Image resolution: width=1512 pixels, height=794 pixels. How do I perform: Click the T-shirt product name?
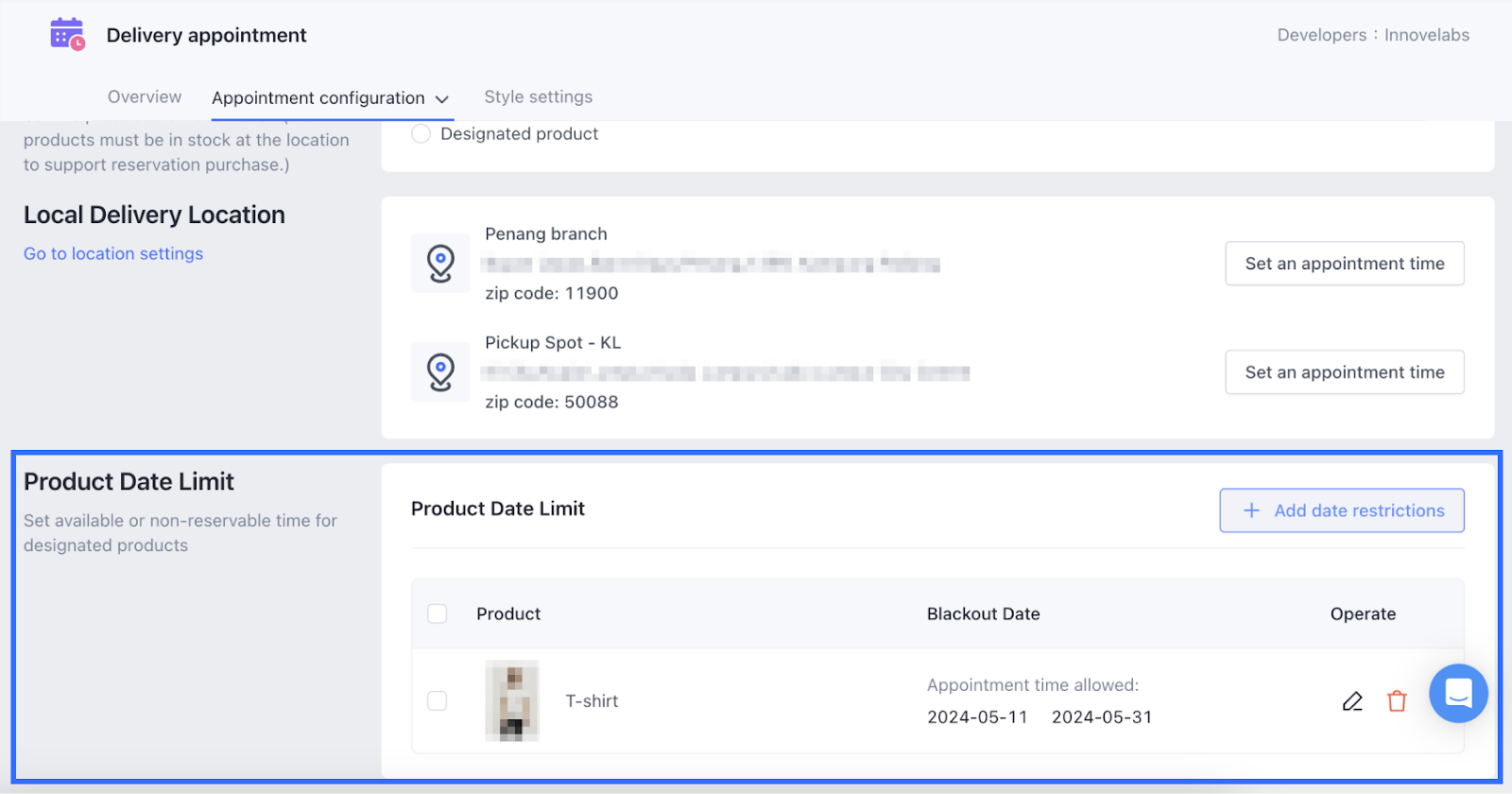(x=592, y=701)
